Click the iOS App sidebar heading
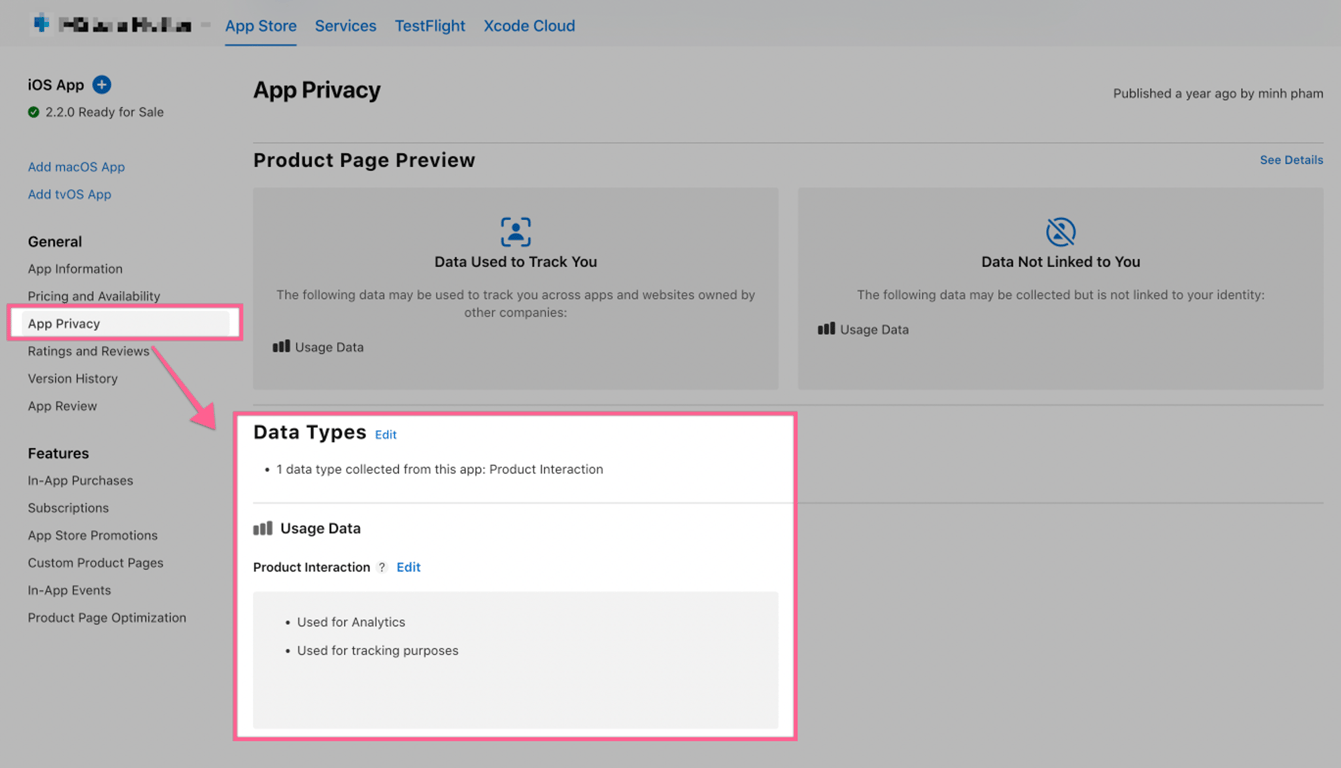Screen dimensions: 1341x768 point(56,85)
